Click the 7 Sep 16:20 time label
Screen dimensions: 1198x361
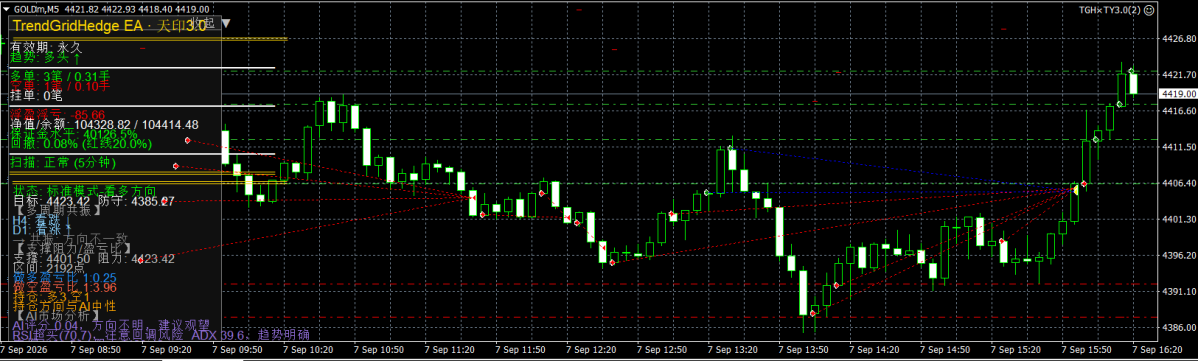(x=1158, y=350)
